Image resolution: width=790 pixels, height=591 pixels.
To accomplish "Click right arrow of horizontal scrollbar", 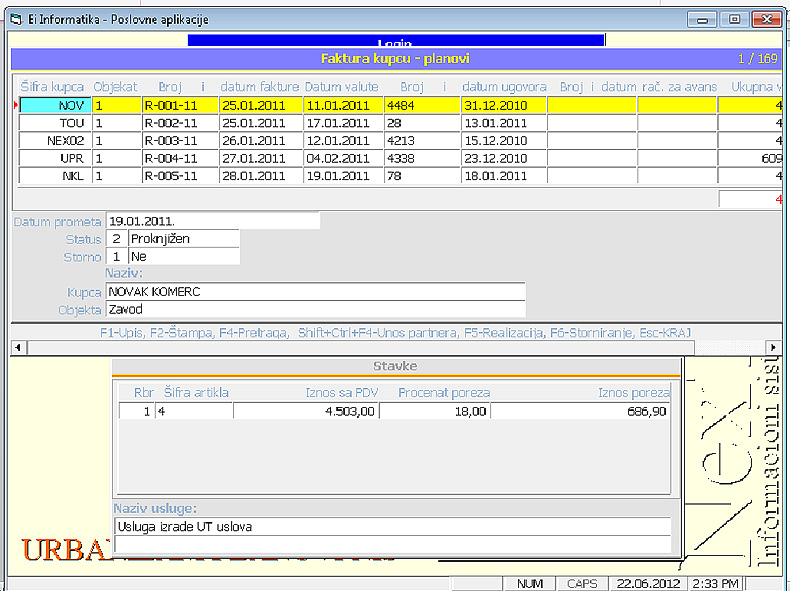I will click(x=772, y=347).
